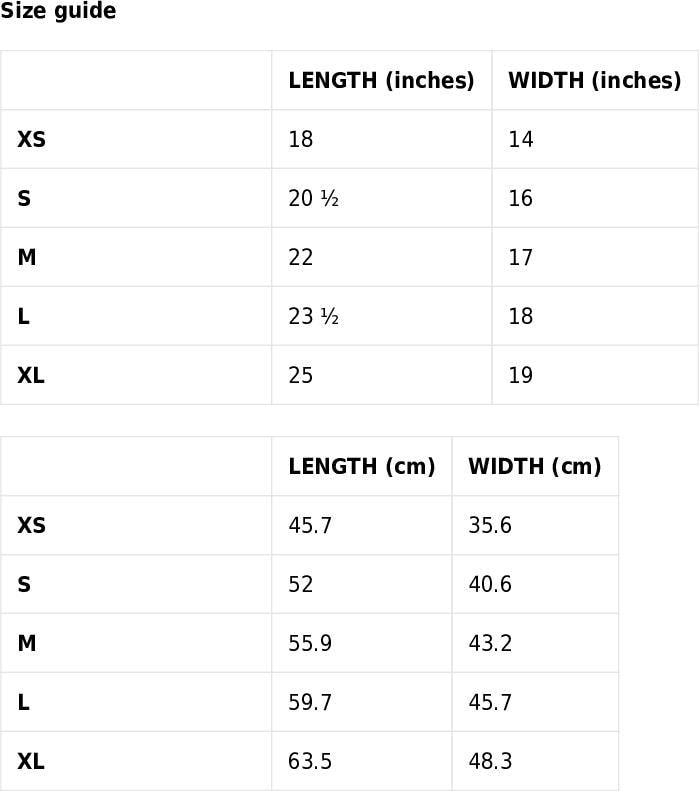Click the cm width value 35.6
This screenshot has height=791, width=699.
point(490,526)
